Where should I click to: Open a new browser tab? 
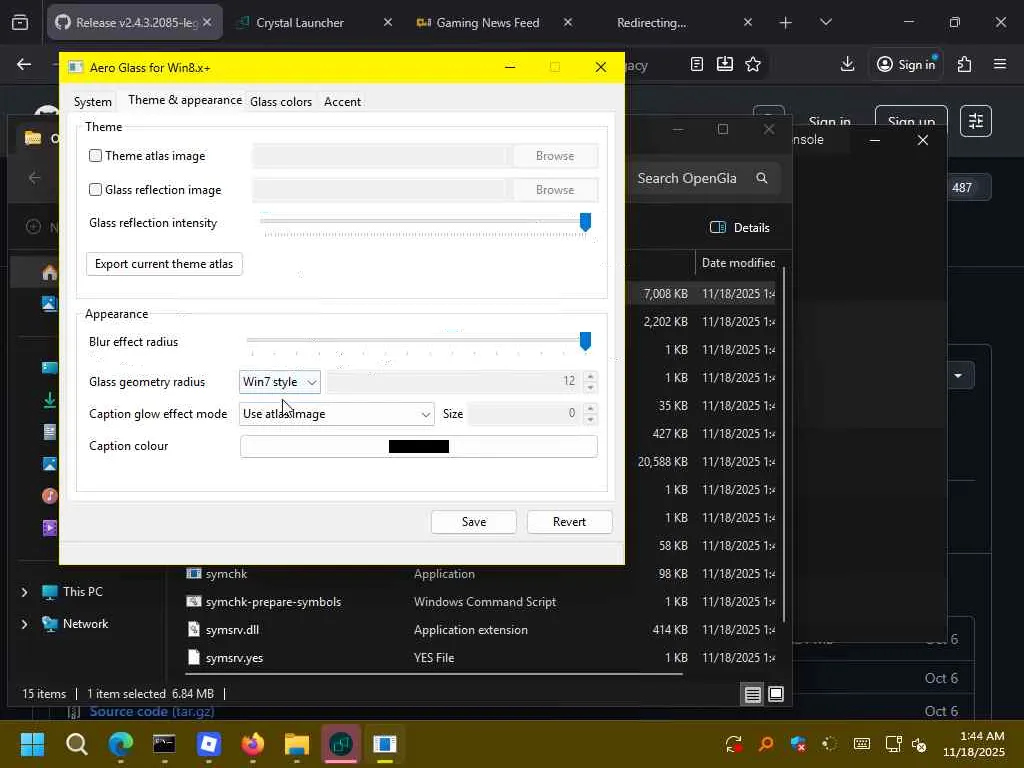[x=786, y=23]
